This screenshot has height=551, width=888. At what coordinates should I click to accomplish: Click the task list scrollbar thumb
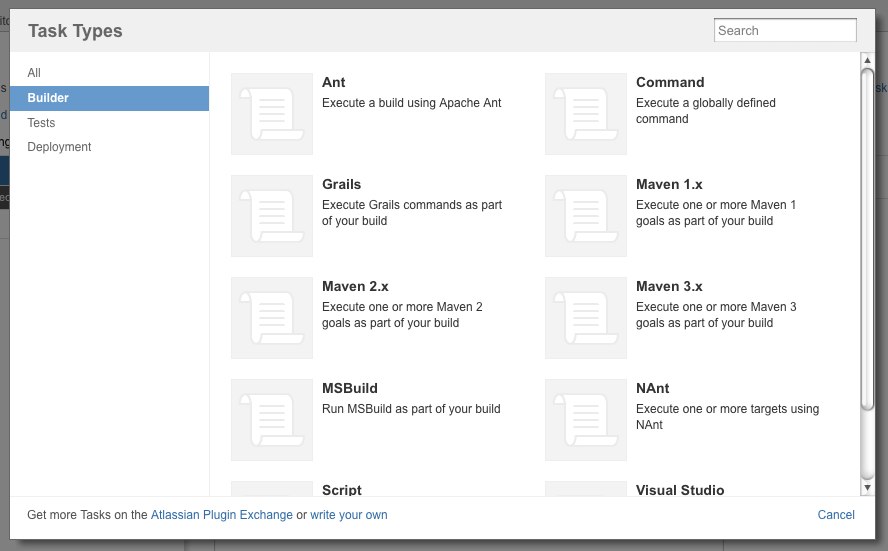click(x=867, y=238)
